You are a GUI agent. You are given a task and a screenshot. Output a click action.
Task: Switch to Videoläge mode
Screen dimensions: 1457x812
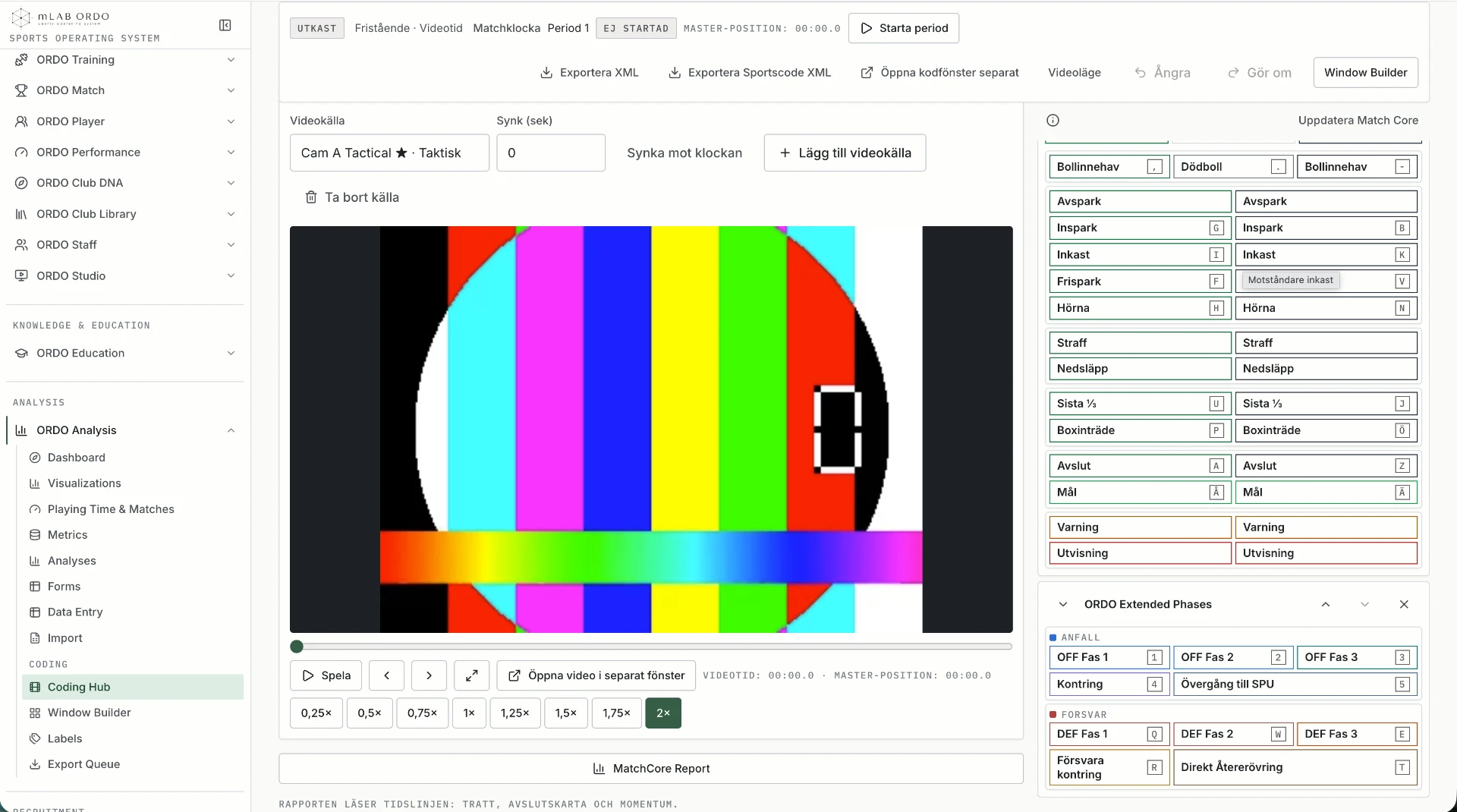(1074, 73)
